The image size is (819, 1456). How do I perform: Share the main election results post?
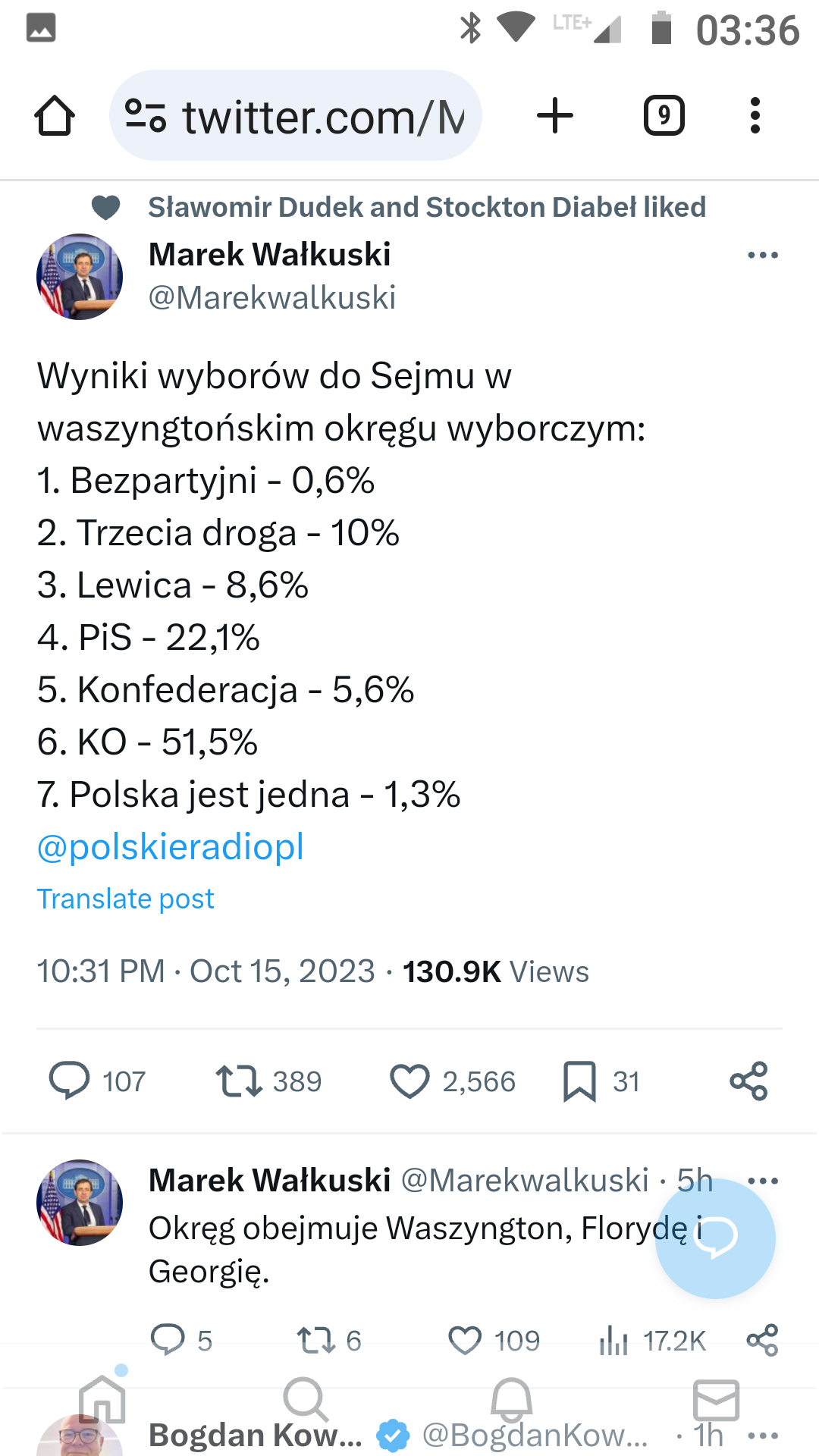click(748, 1081)
